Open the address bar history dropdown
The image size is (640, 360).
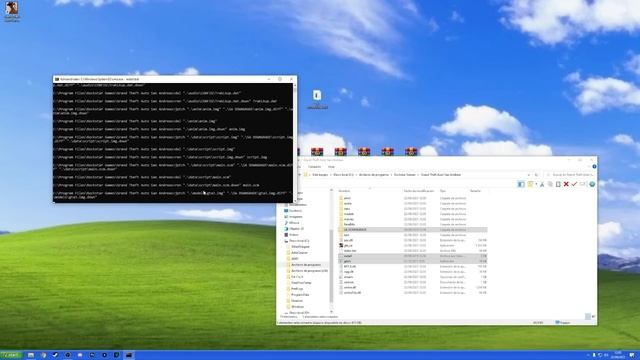pyautogui.click(x=529, y=175)
